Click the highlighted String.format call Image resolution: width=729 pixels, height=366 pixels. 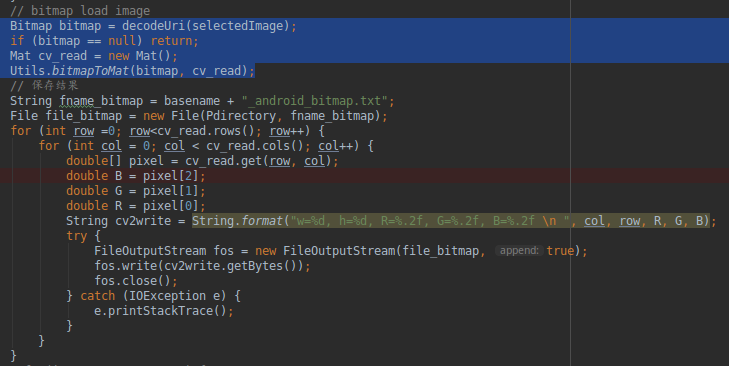point(451,220)
